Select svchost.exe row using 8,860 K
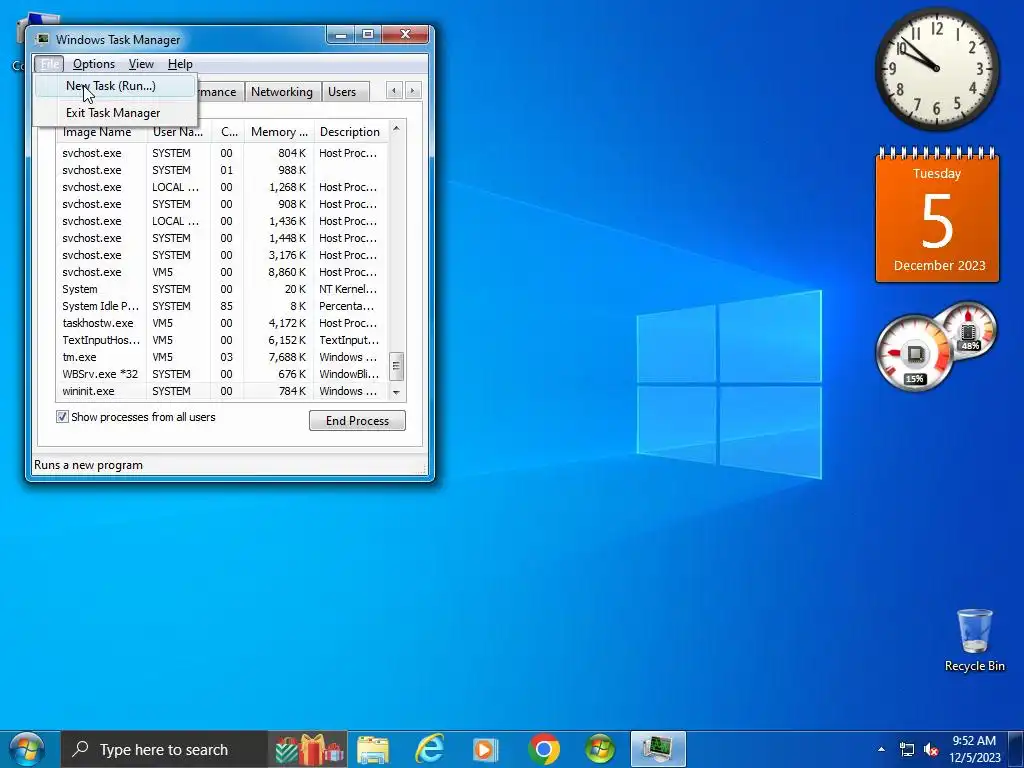1024x768 pixels. pos(221,272)
